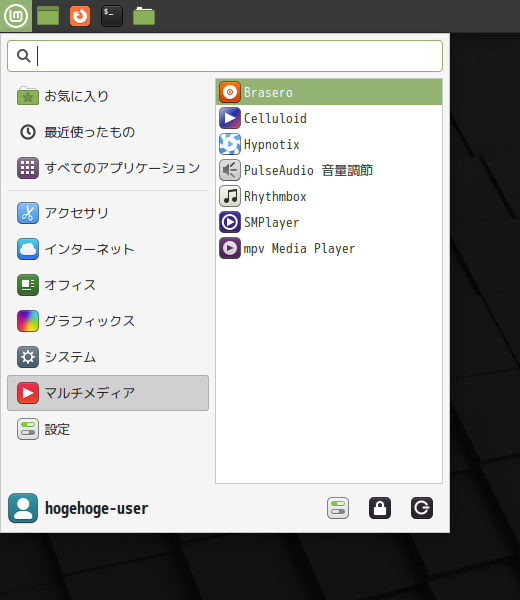Open the terminal from the panel
The width and height of the screenshot is (520, 600).
[112, 16]
